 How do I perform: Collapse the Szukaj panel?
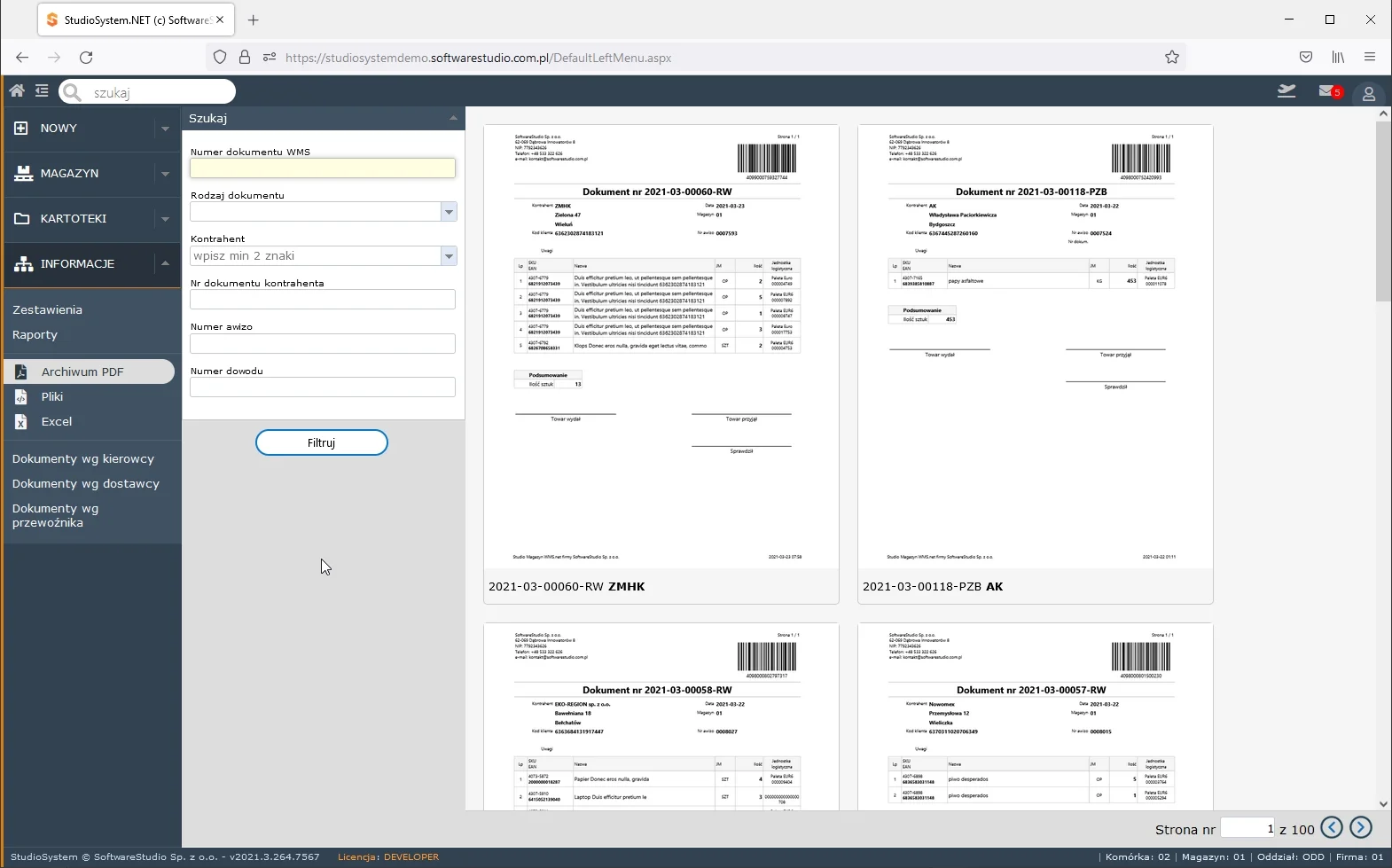coord(453,118)
